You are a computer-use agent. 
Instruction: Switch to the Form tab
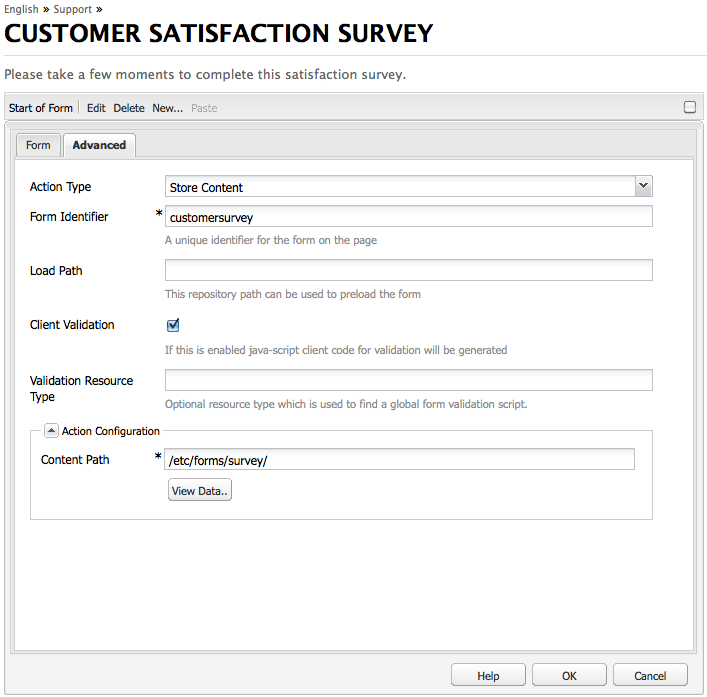point(38,145)
